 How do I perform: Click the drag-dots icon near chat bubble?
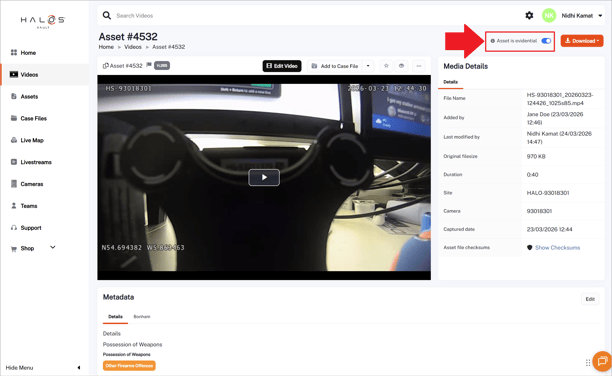[588, 363]
